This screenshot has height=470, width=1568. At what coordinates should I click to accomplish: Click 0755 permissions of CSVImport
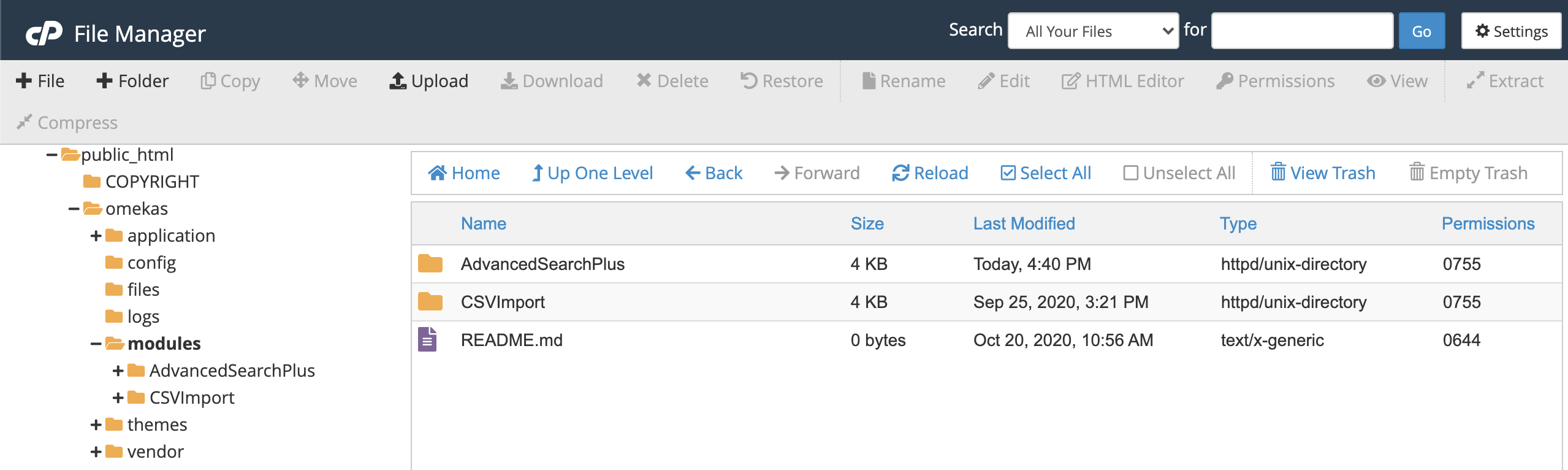(1461, 302)
